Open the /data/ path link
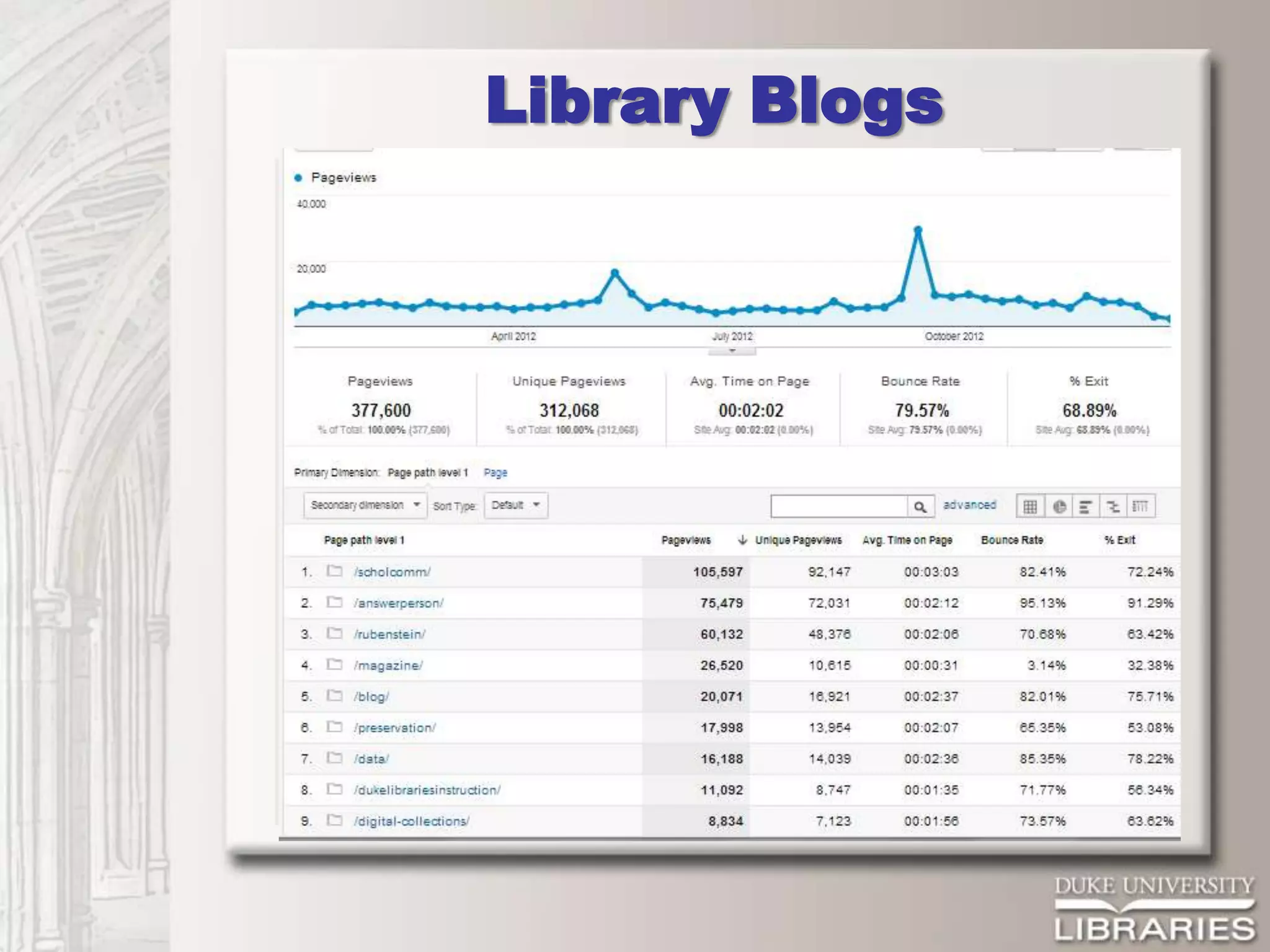This screenshot has height=952, width=1270. click(x=371, y=759)
